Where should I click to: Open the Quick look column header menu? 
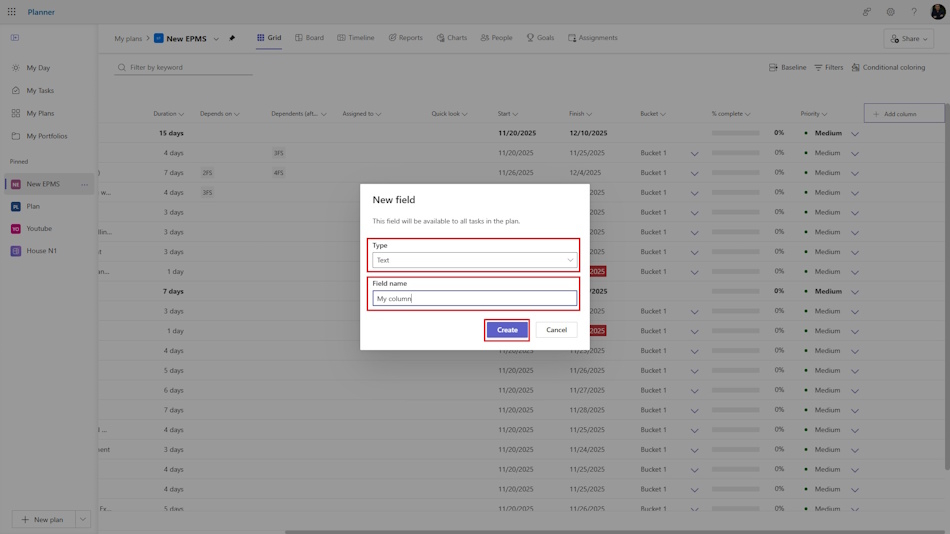[449, 114]
